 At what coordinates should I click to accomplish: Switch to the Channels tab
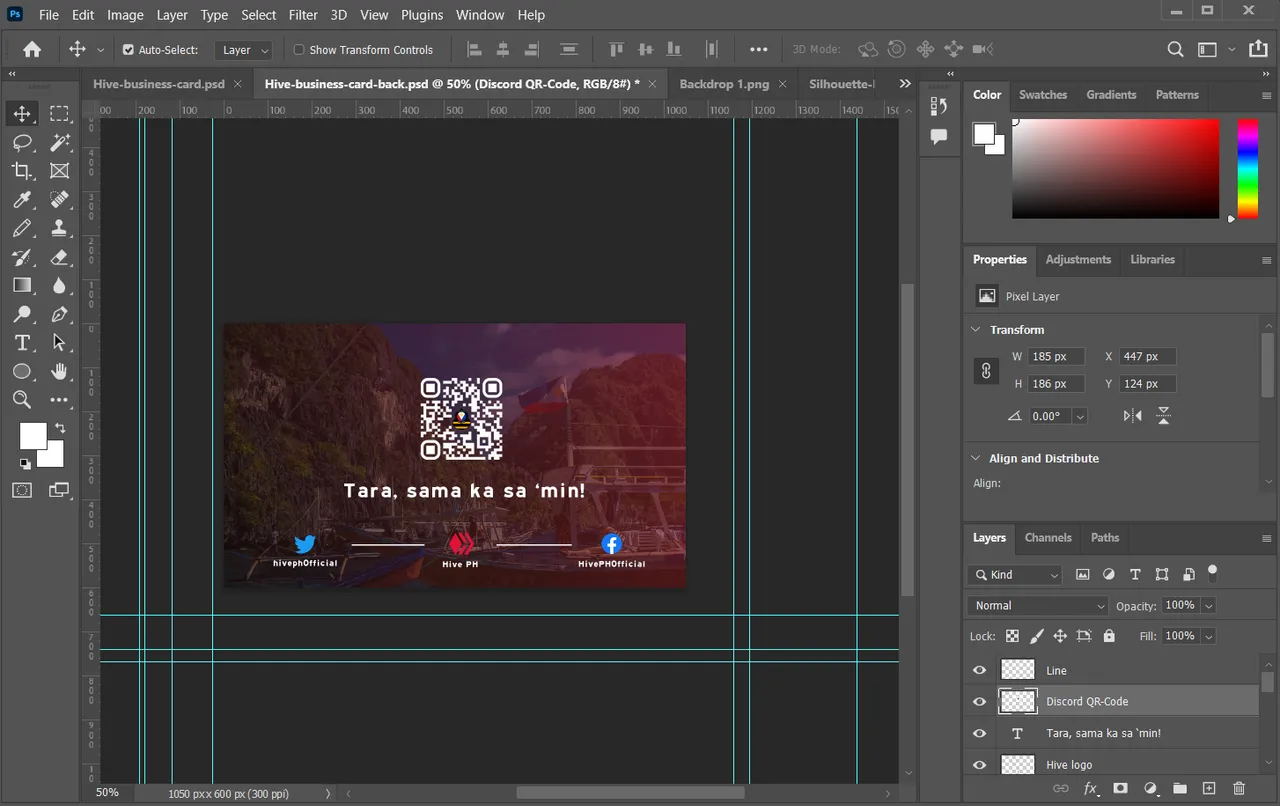pyautogui.click(x=1048, y=538)
